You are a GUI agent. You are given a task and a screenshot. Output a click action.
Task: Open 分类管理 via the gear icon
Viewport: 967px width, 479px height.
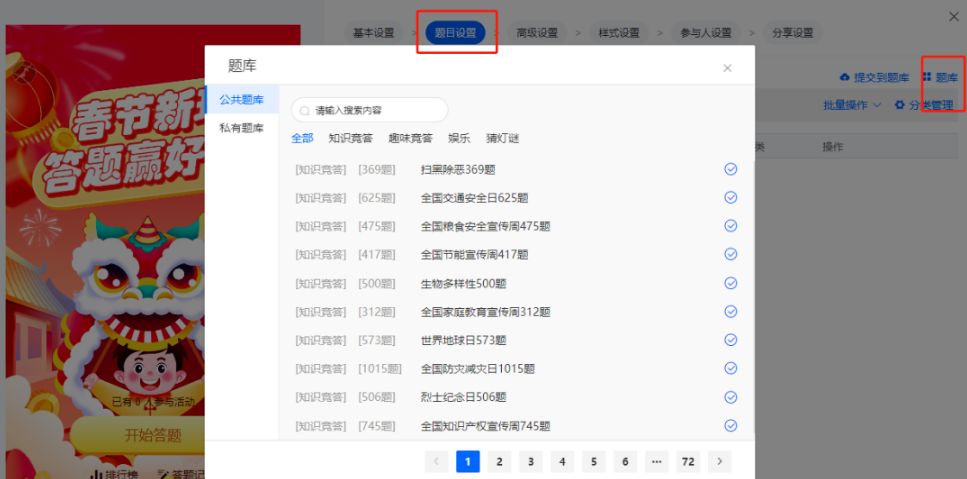(x=900, y=105)
